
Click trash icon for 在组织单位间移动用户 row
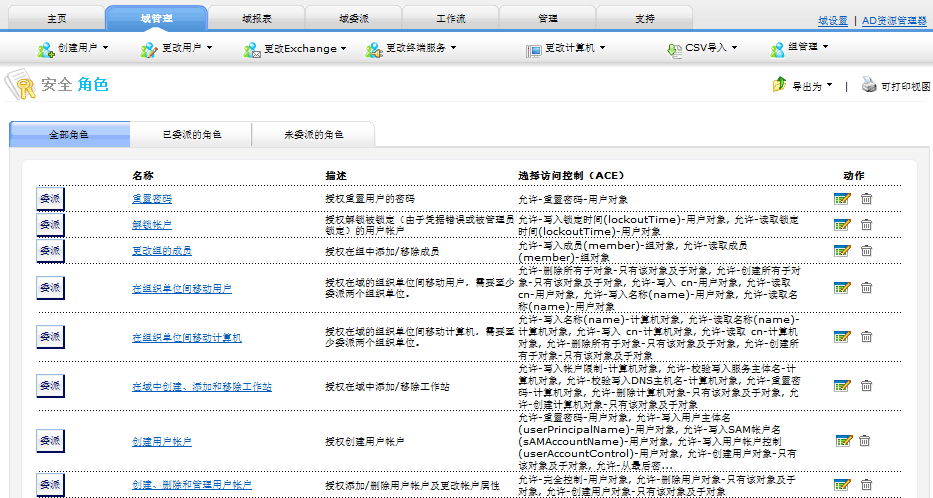866,288
